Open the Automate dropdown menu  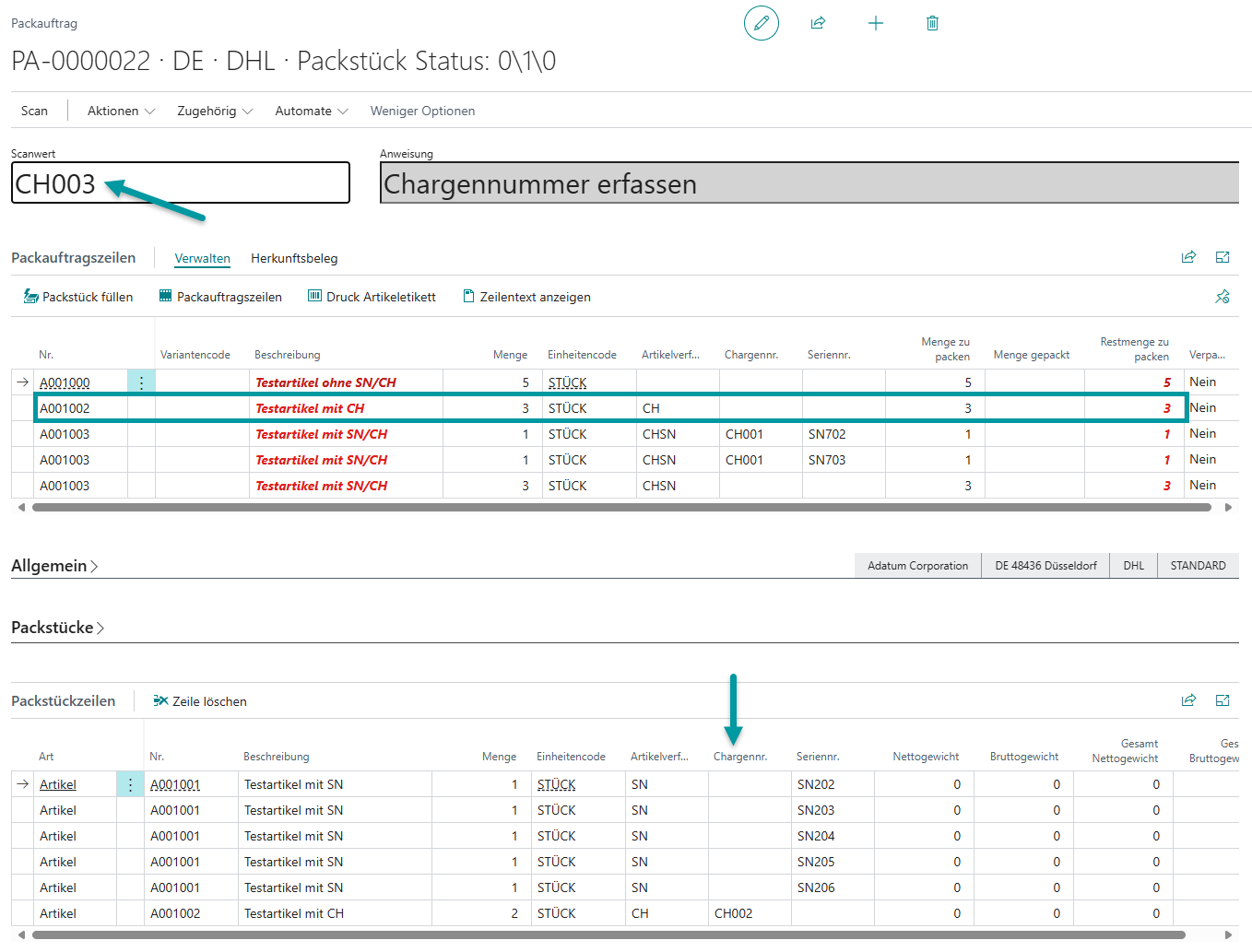(311, 111)
